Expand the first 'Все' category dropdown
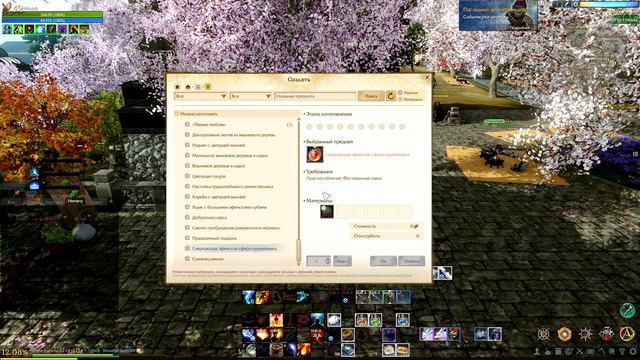Screen dimensions: 640x360 tap(200, 96)
